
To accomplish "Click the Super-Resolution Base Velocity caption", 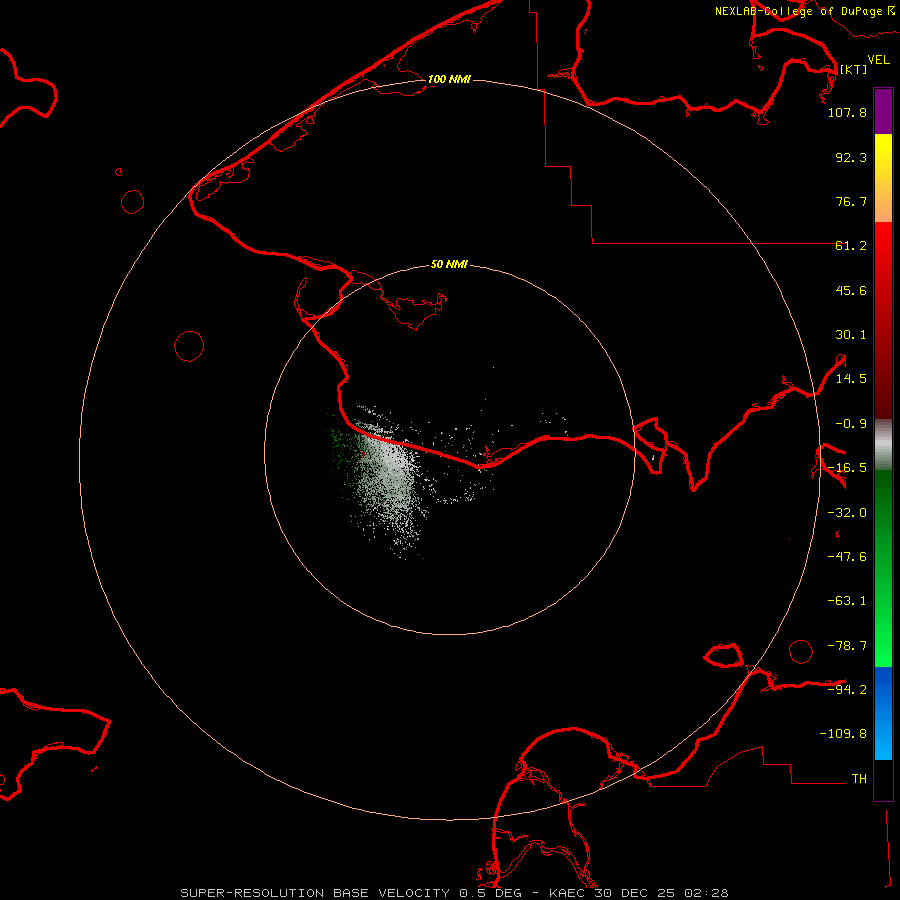I will [454, 893].
